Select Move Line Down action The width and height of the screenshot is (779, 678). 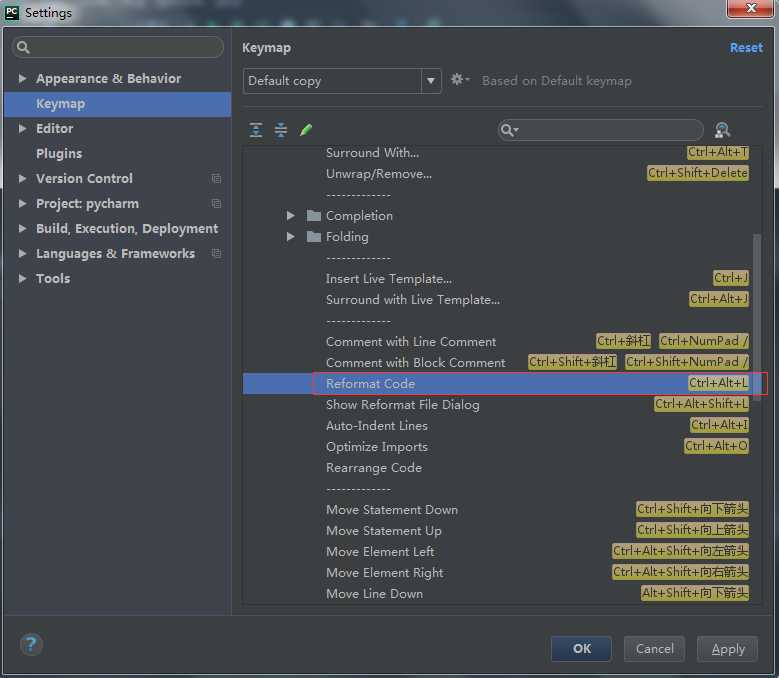374,594
